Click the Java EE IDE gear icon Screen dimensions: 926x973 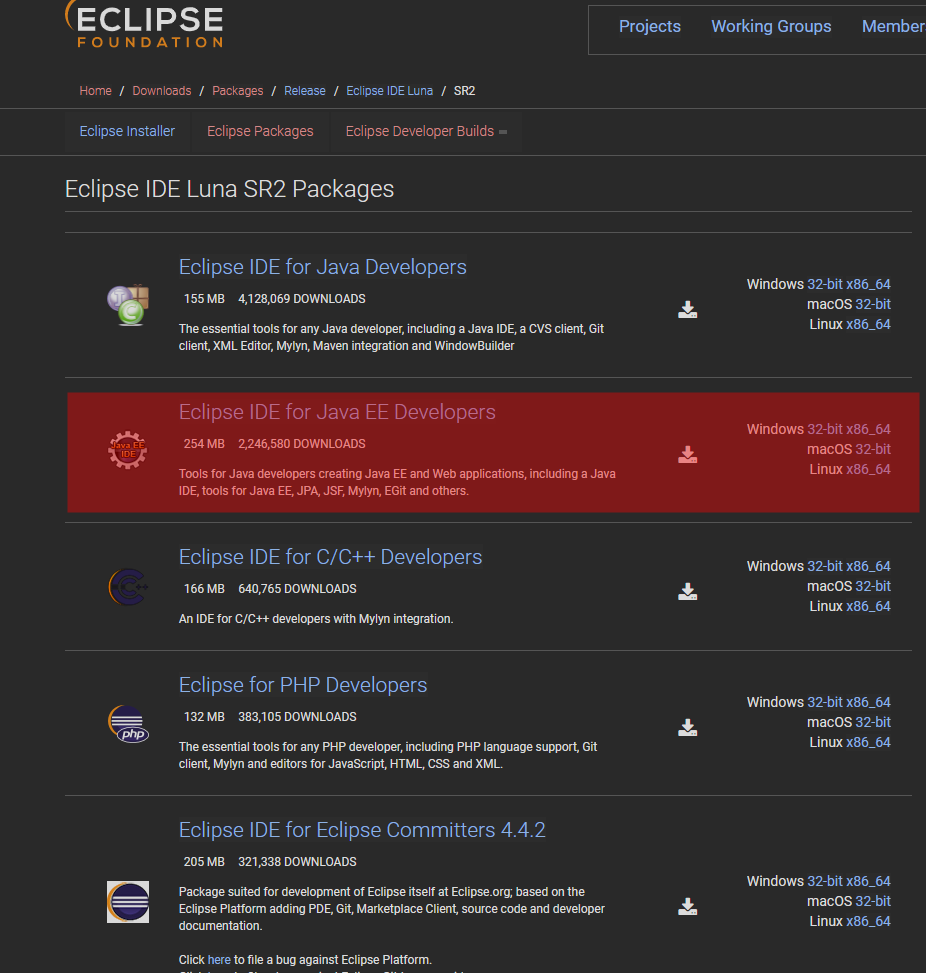coord(127,451)
